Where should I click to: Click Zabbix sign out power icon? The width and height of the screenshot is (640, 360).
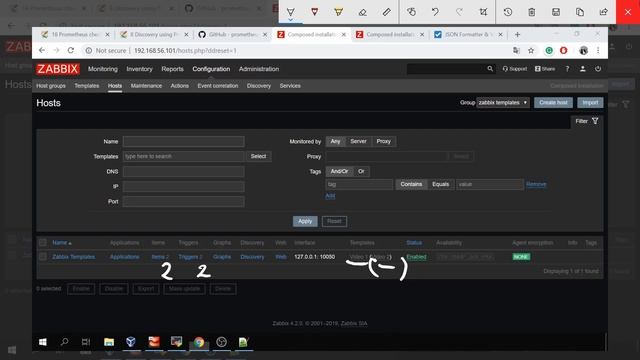point(598,69)
